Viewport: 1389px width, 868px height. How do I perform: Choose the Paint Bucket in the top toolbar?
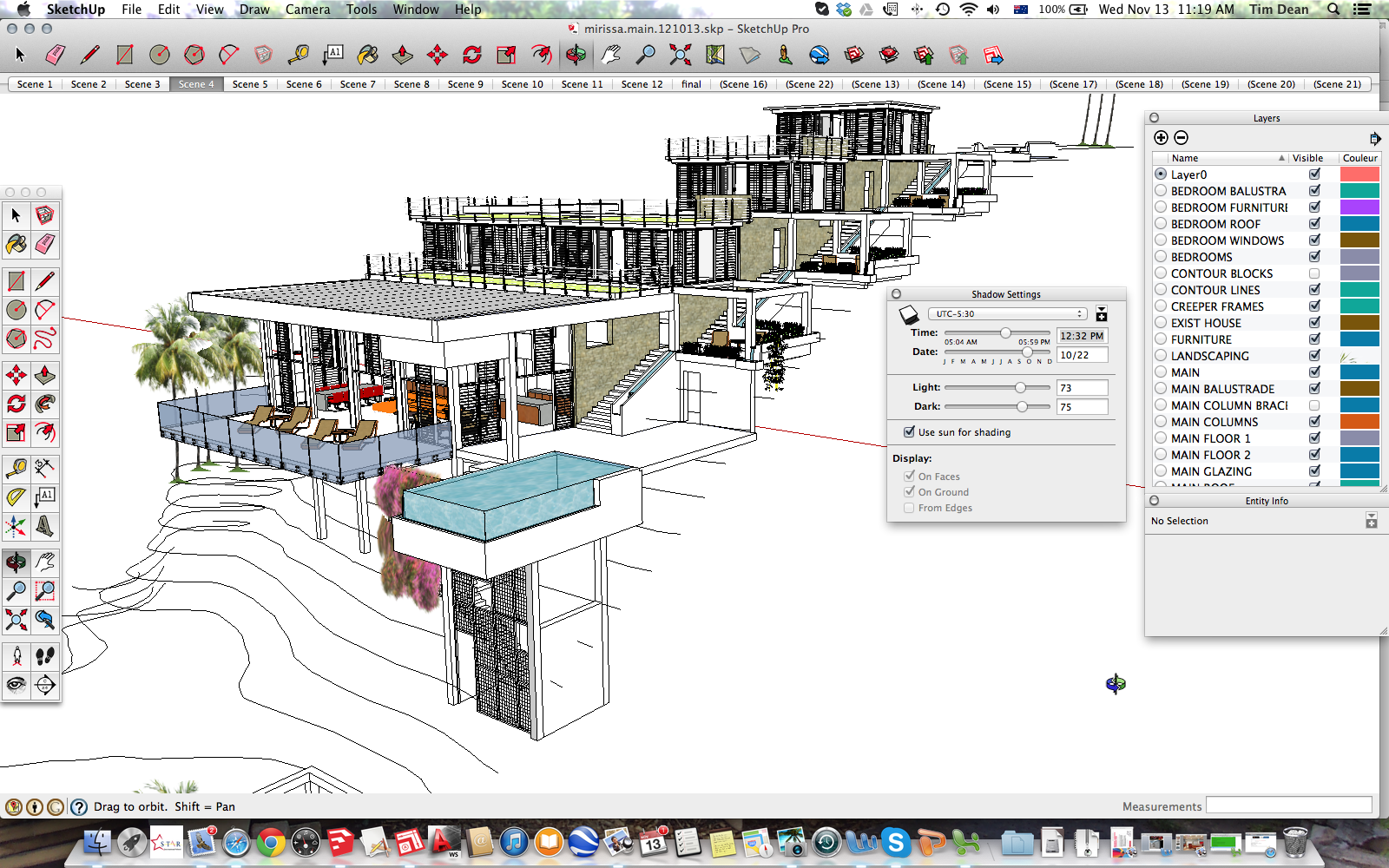[x=368, y=56]
